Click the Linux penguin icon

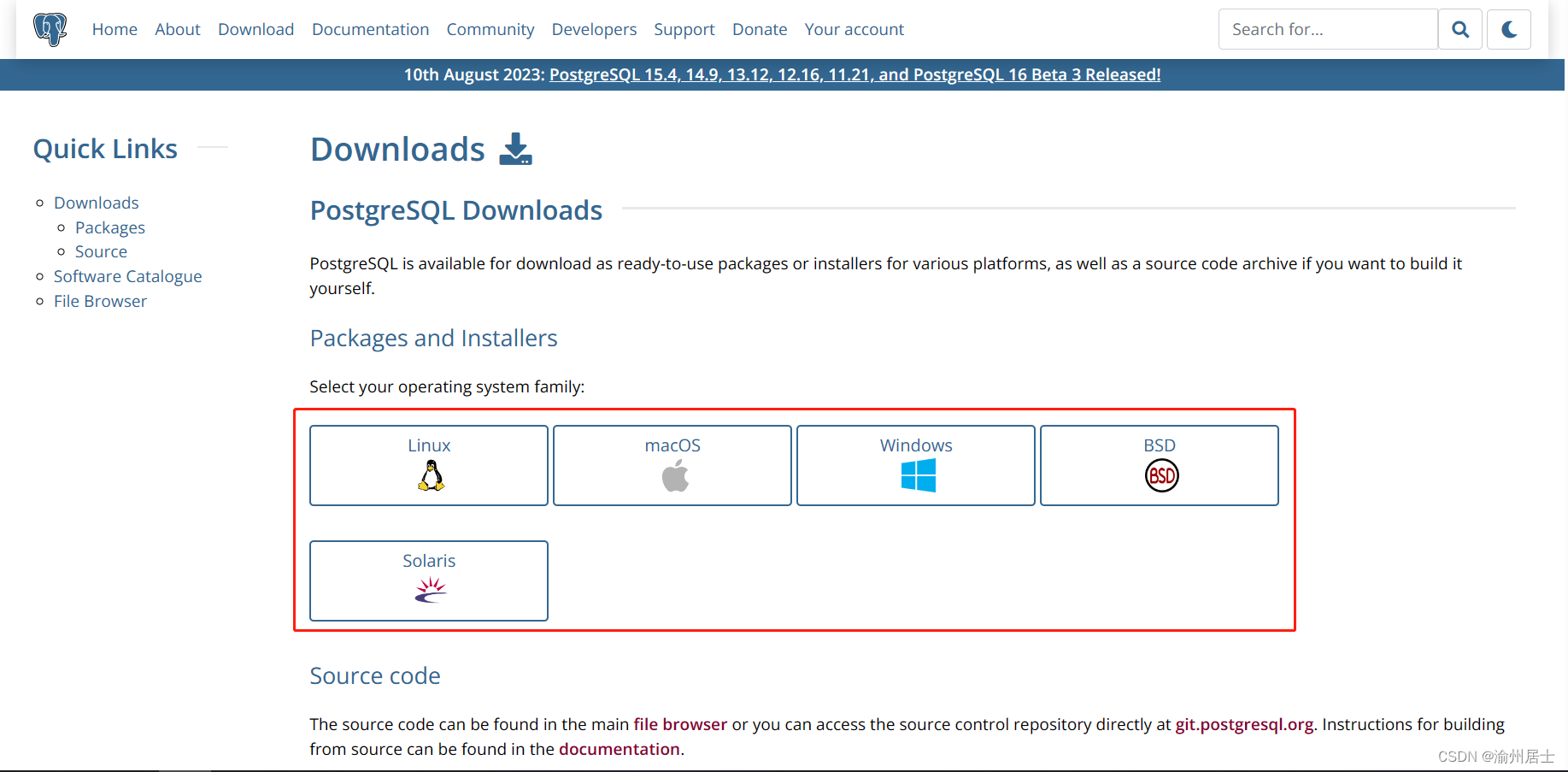point(431,475)
